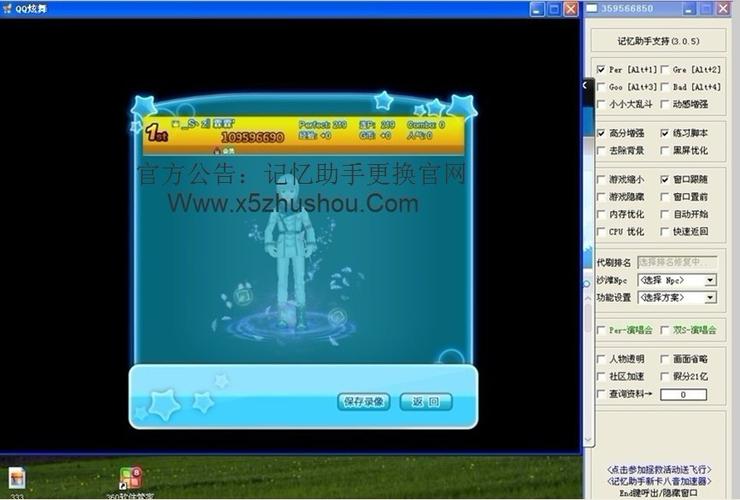Click the 保存录像 button

(x=363, y=401)
